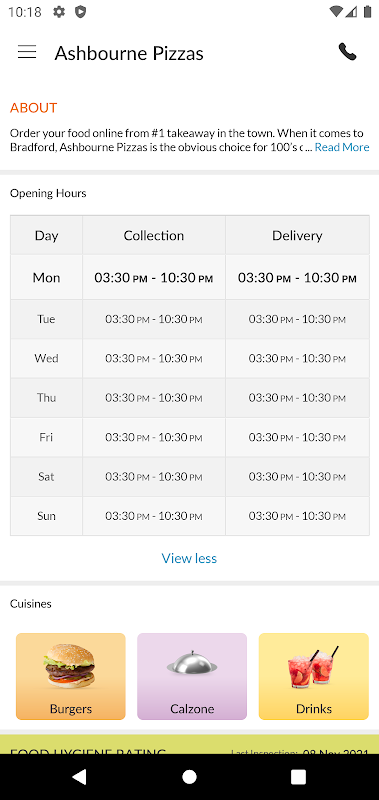379x800 pixels.
Task: Tap the Android home circle button
Action: (189, 777)
